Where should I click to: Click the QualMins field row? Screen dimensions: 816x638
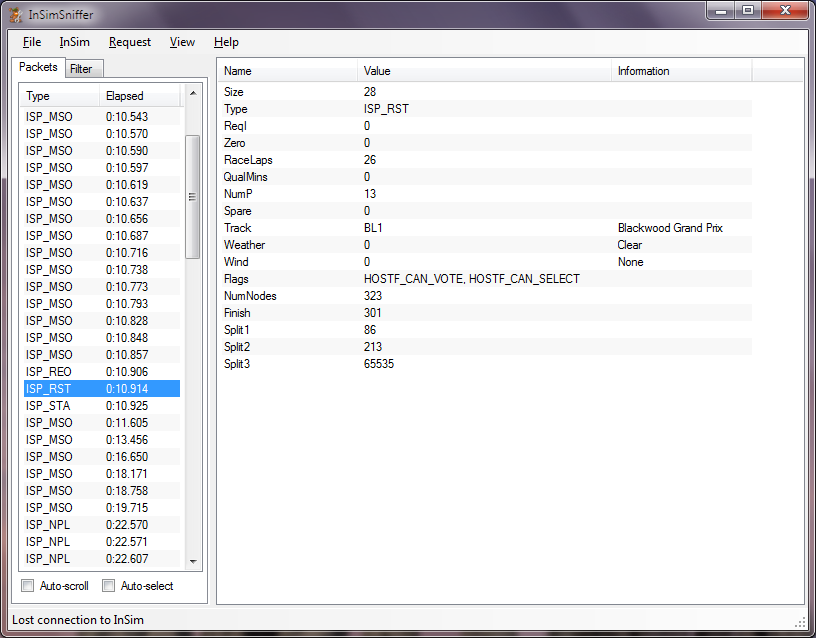tap(486, 177)
